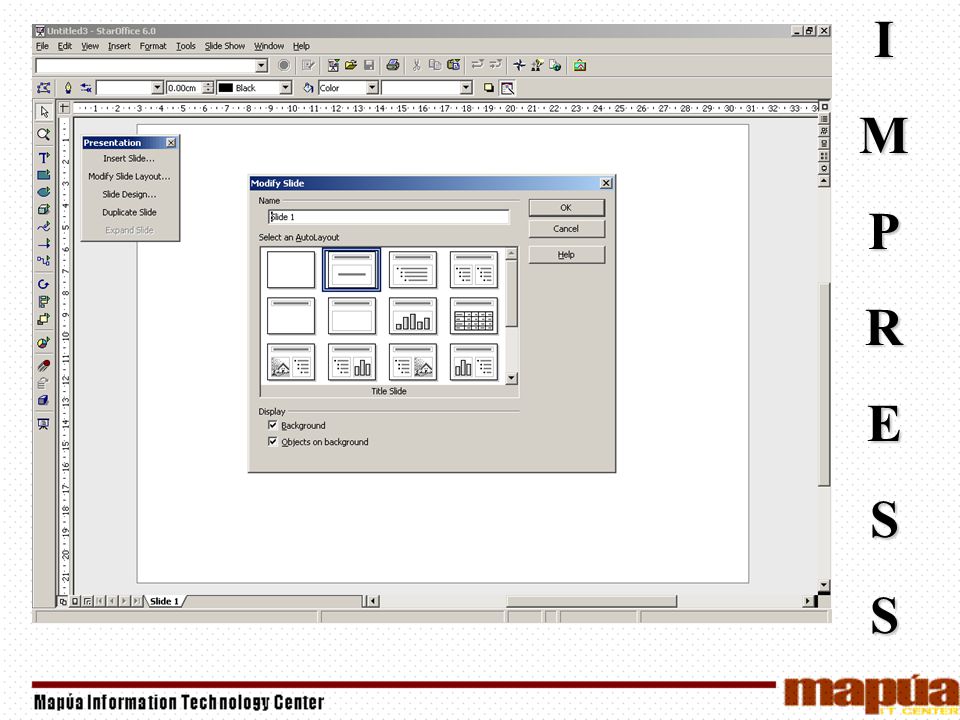Insert a chart via the Insert tool icon
This screenshot has width=960, height=720.
pos(43,342)
